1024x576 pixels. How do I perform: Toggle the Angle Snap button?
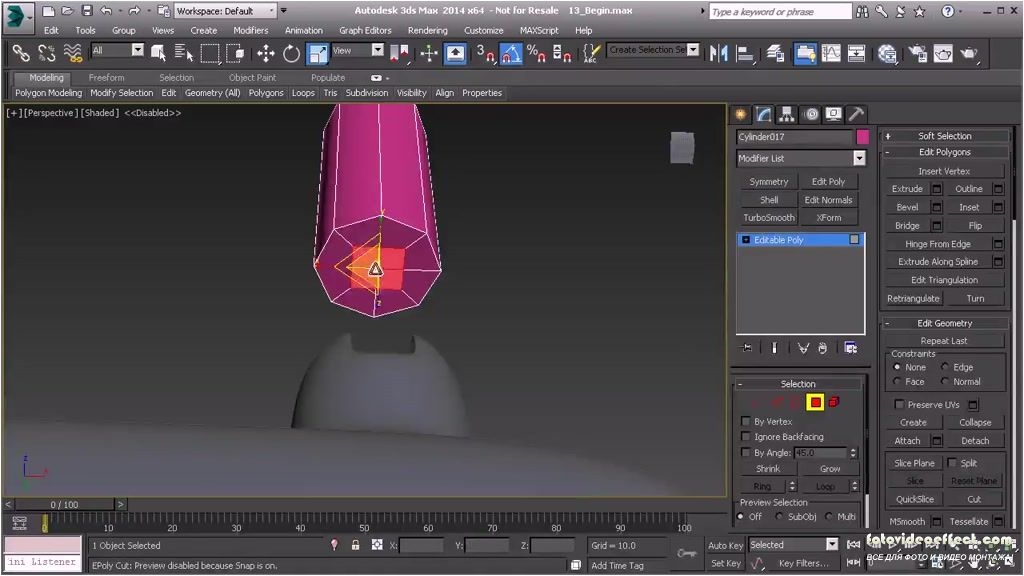click(511, 54)
